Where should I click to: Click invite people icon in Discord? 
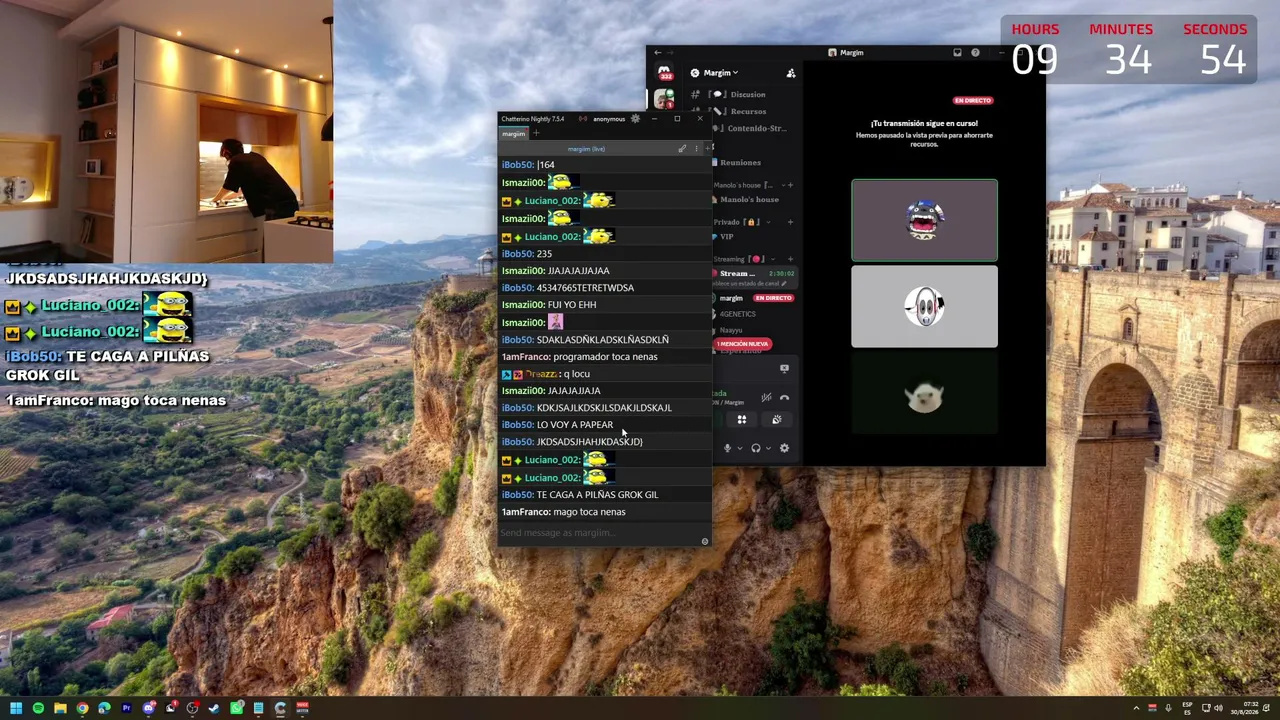791,73
